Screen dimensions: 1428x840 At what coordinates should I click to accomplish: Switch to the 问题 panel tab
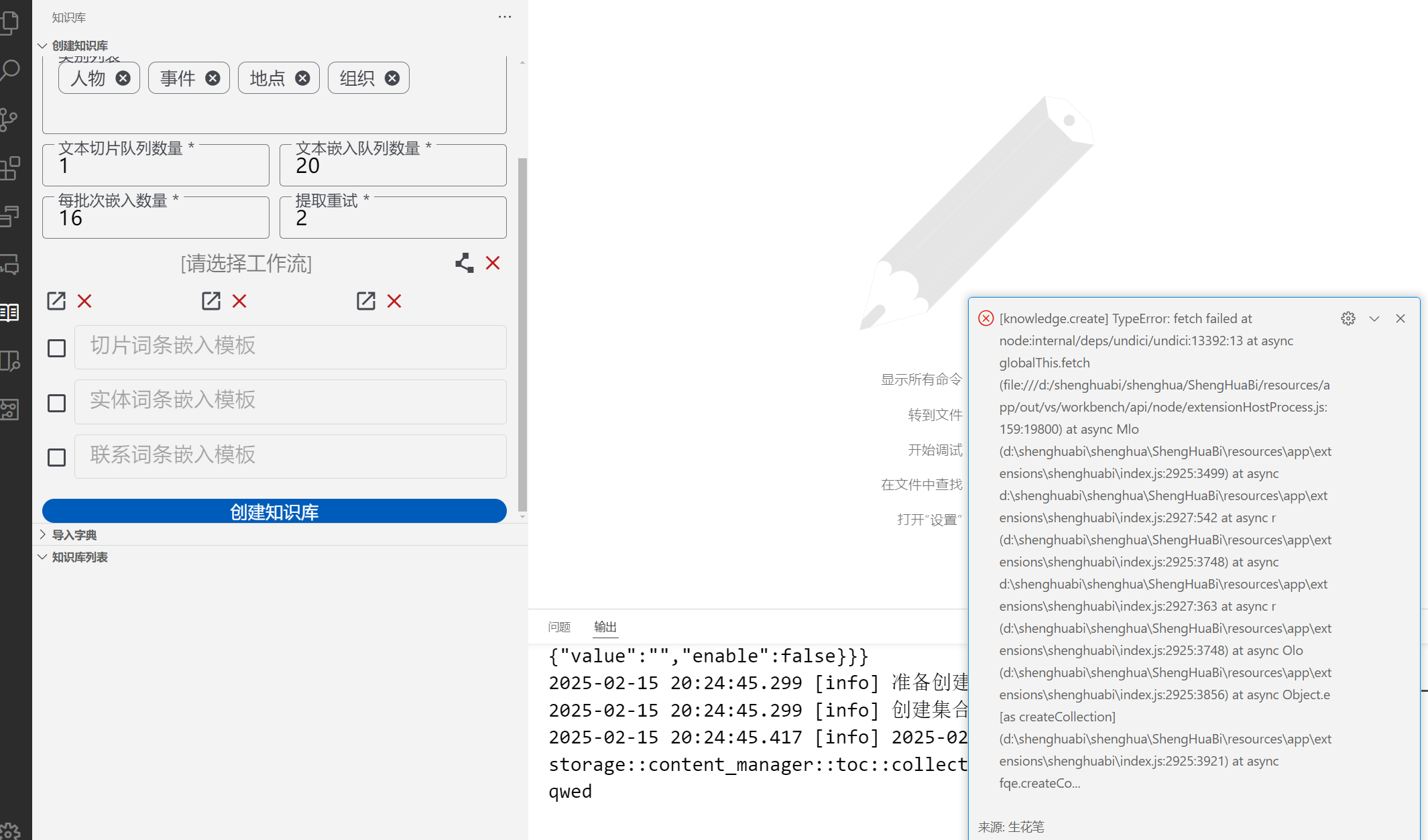point(558,627)
